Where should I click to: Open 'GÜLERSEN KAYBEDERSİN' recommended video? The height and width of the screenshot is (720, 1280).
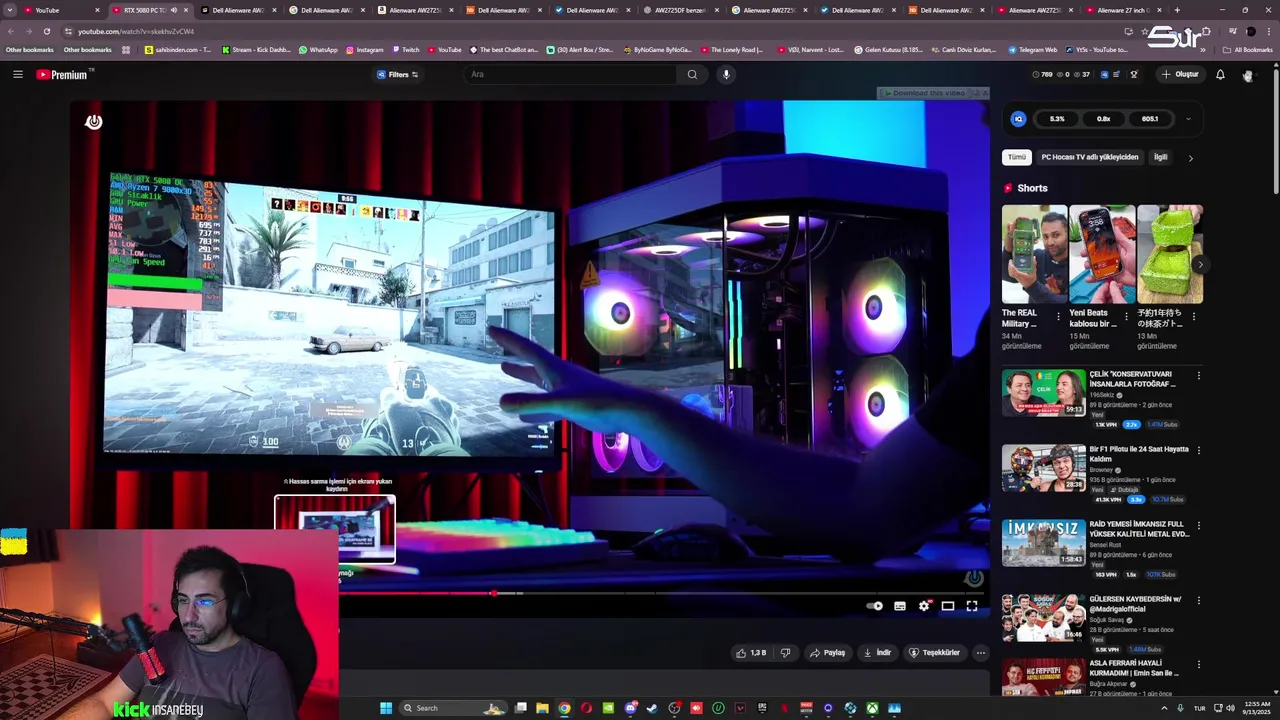[1043, 618]
